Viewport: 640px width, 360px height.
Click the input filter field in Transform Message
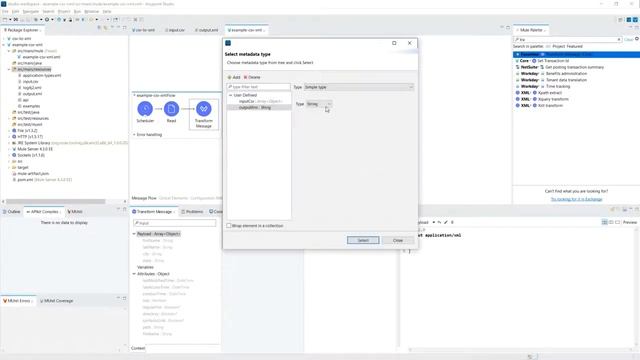[175, 223]
